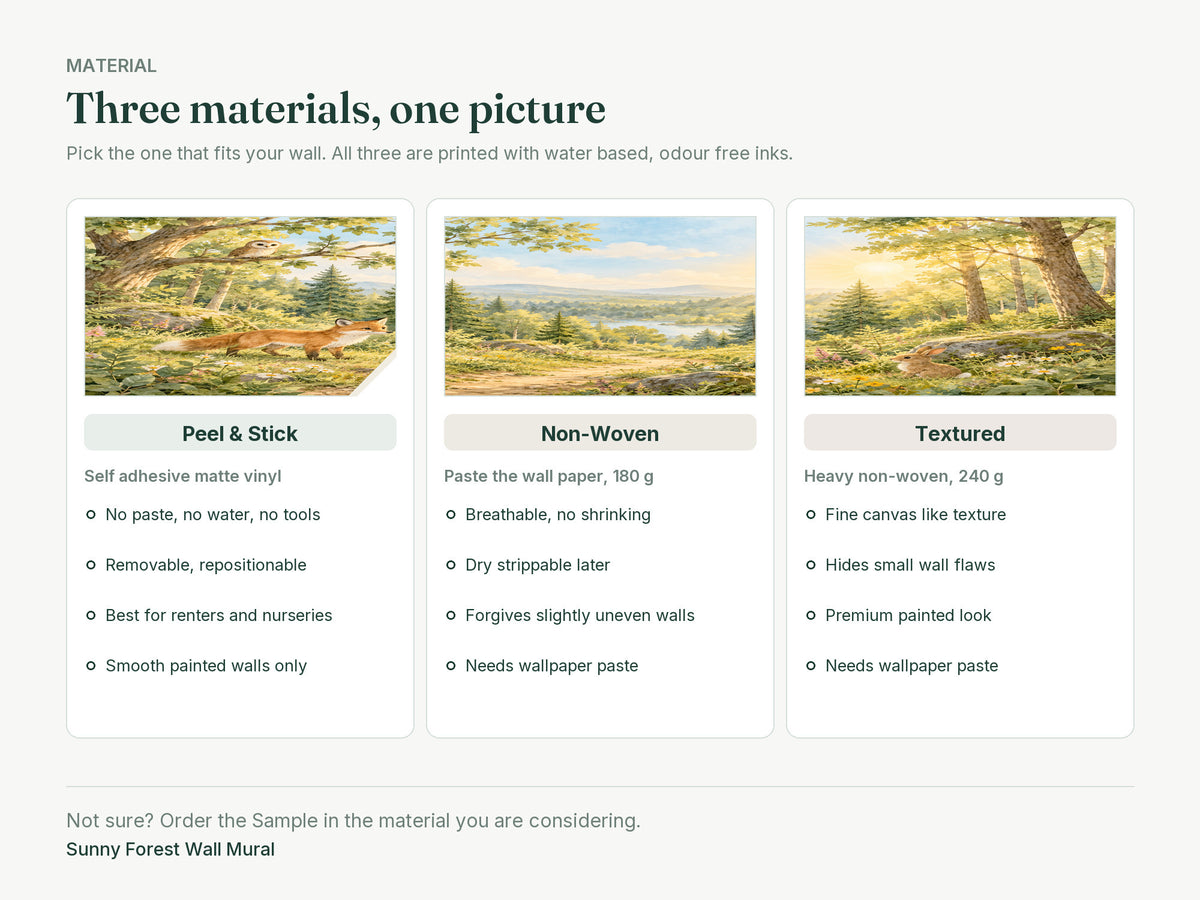Screen dimensions: 1200x900
Task: Select the Non-Woven material button
Action: [x=600, y=433]
